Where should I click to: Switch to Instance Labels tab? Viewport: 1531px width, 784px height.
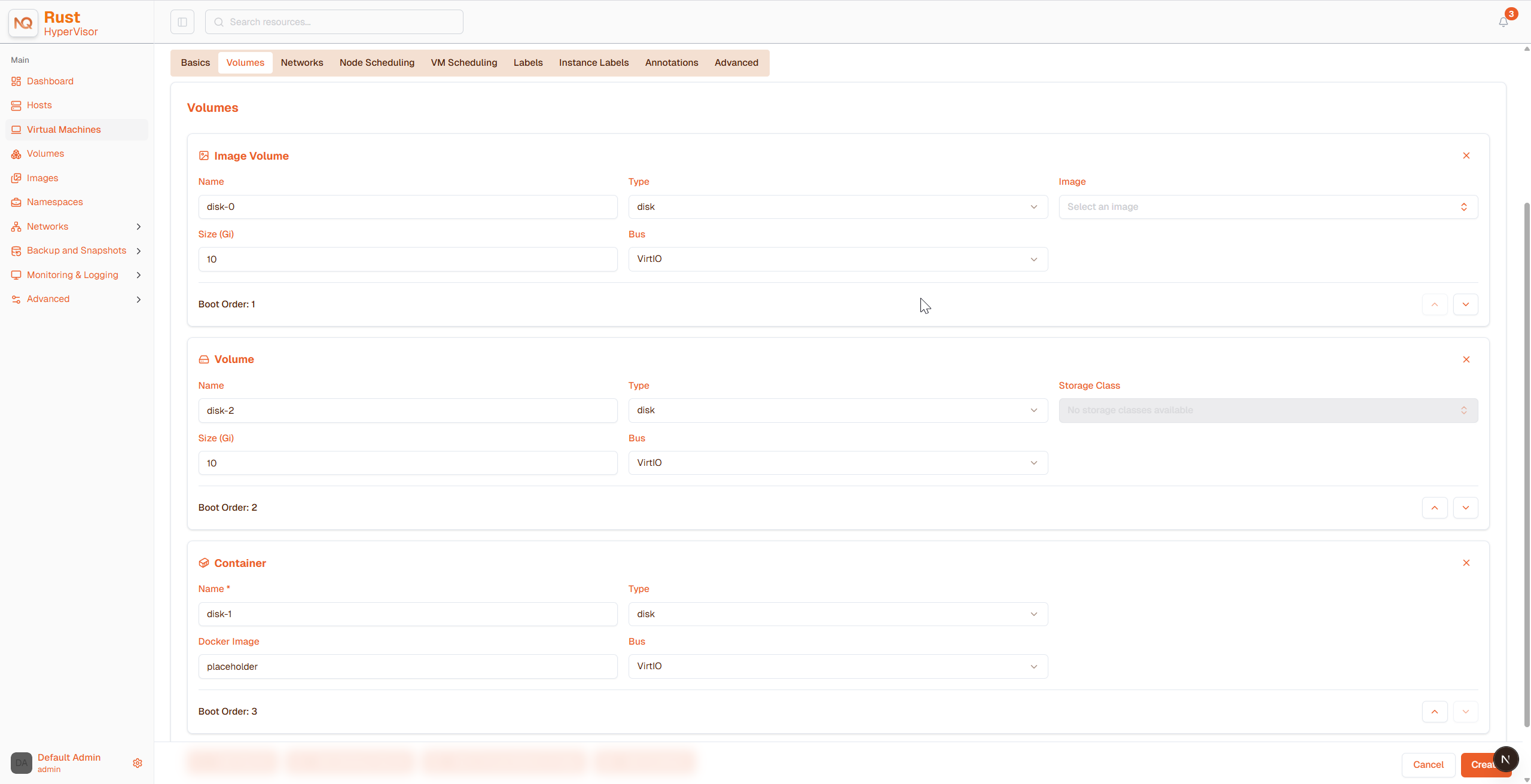pos(594,63)
